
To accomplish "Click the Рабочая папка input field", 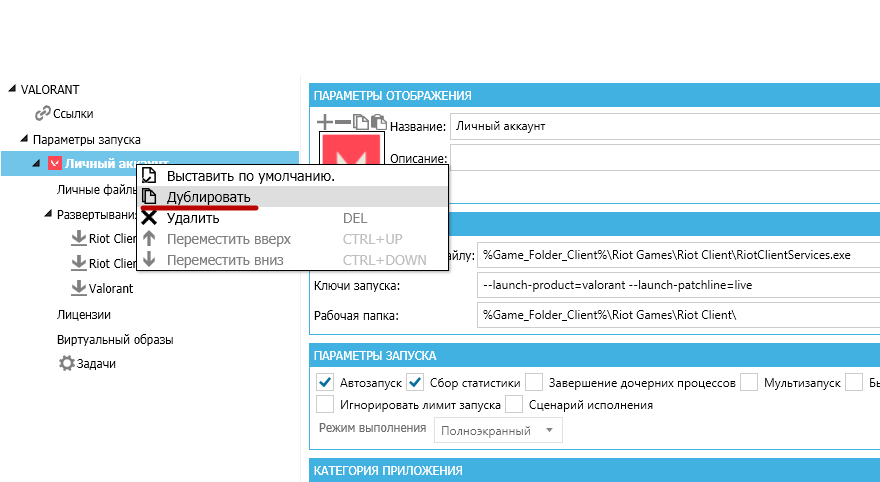I will (679, 315).
